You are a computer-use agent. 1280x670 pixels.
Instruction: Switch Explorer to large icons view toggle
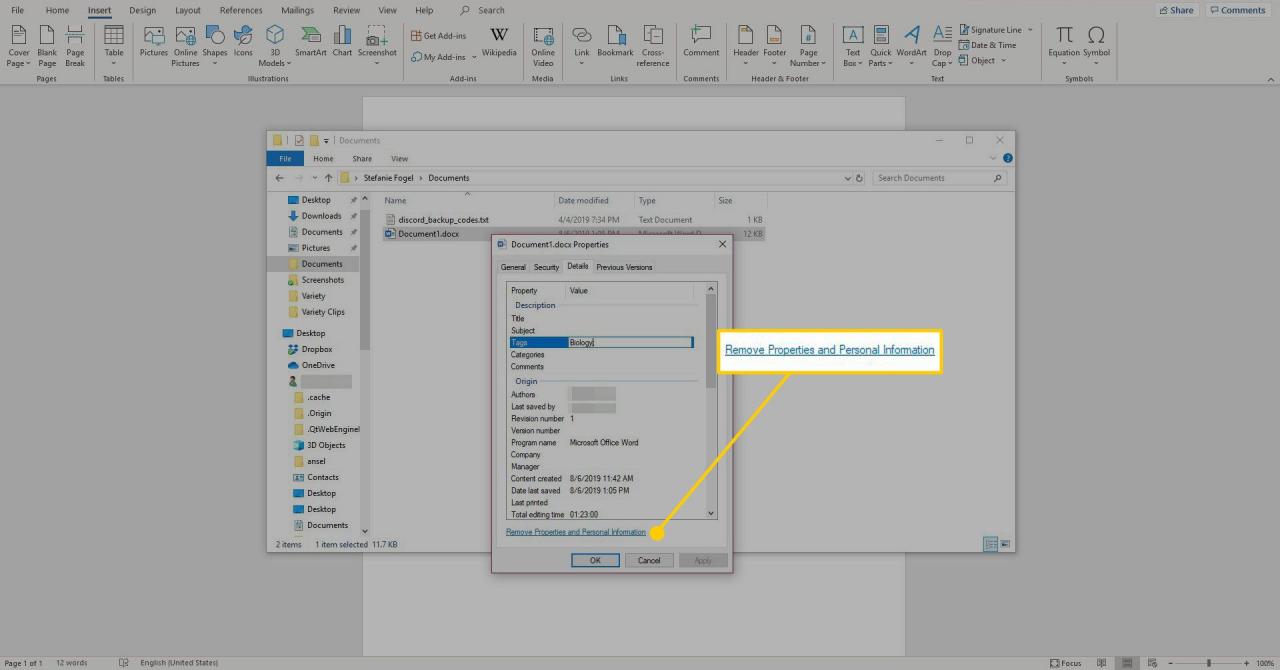click(1005, 544)
